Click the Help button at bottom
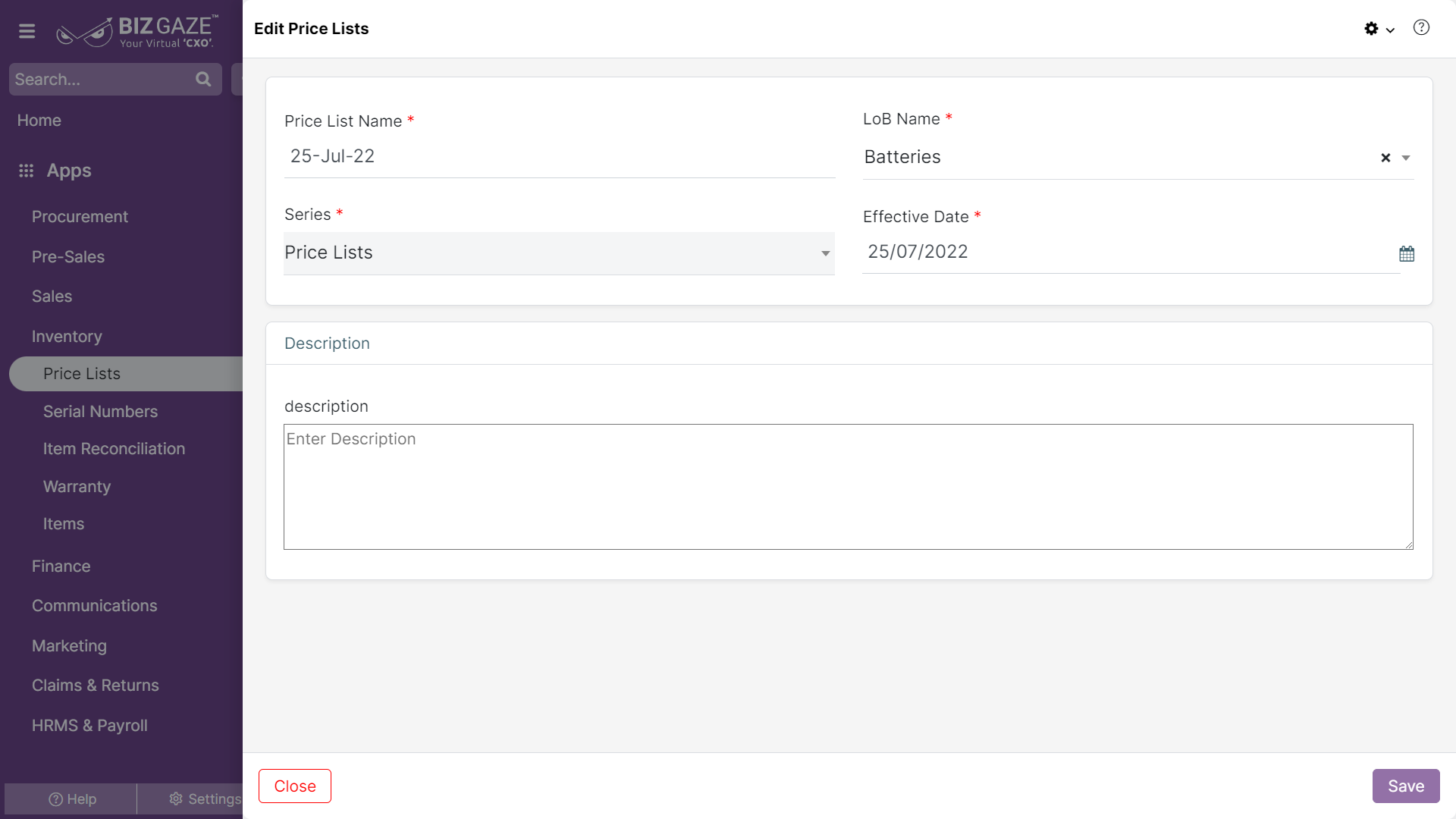 tap(71, 799)
